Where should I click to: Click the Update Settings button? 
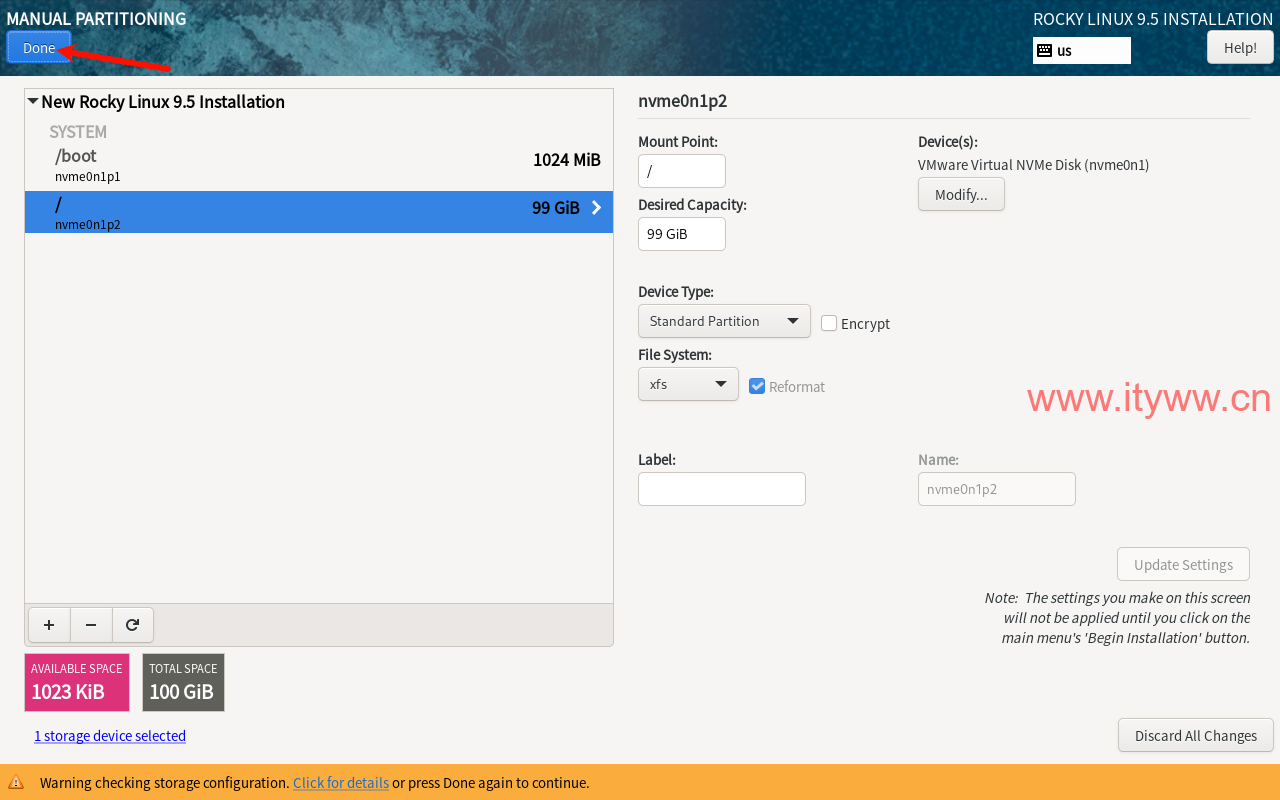(1183, 564)
